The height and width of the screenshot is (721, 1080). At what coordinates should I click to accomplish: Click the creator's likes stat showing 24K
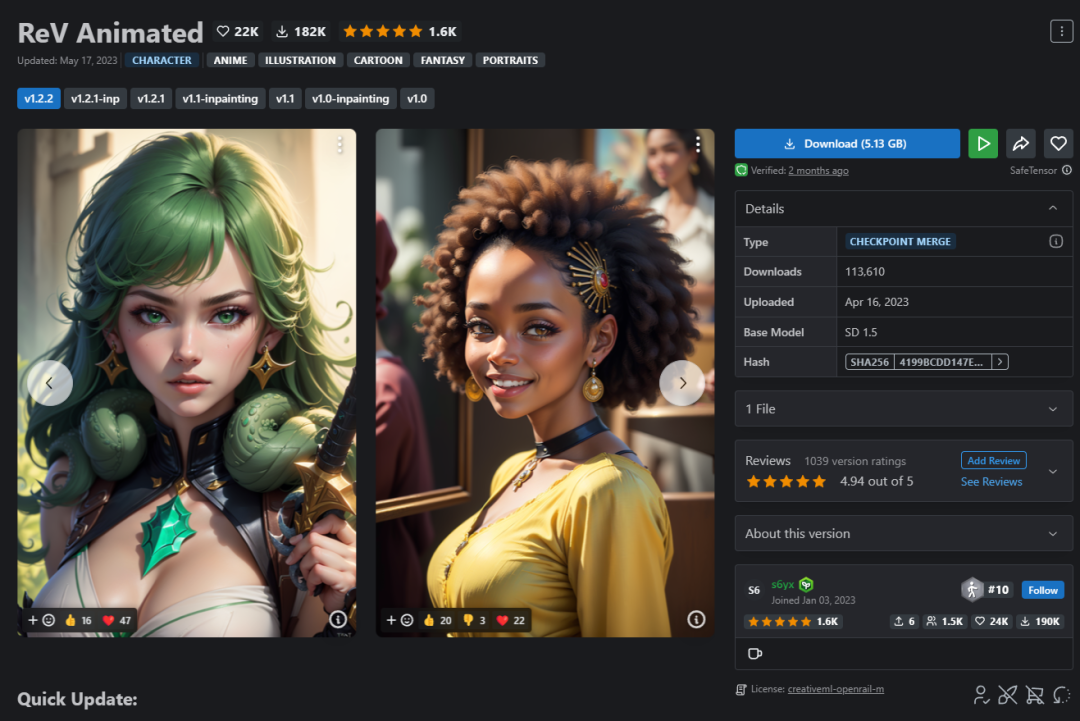point(991,621)
